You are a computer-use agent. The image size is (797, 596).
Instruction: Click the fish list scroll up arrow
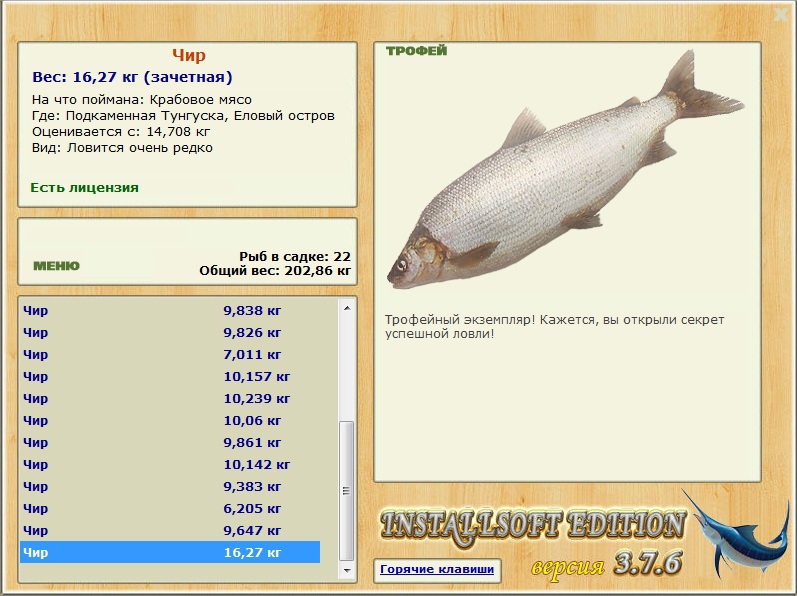pos(347,308)
